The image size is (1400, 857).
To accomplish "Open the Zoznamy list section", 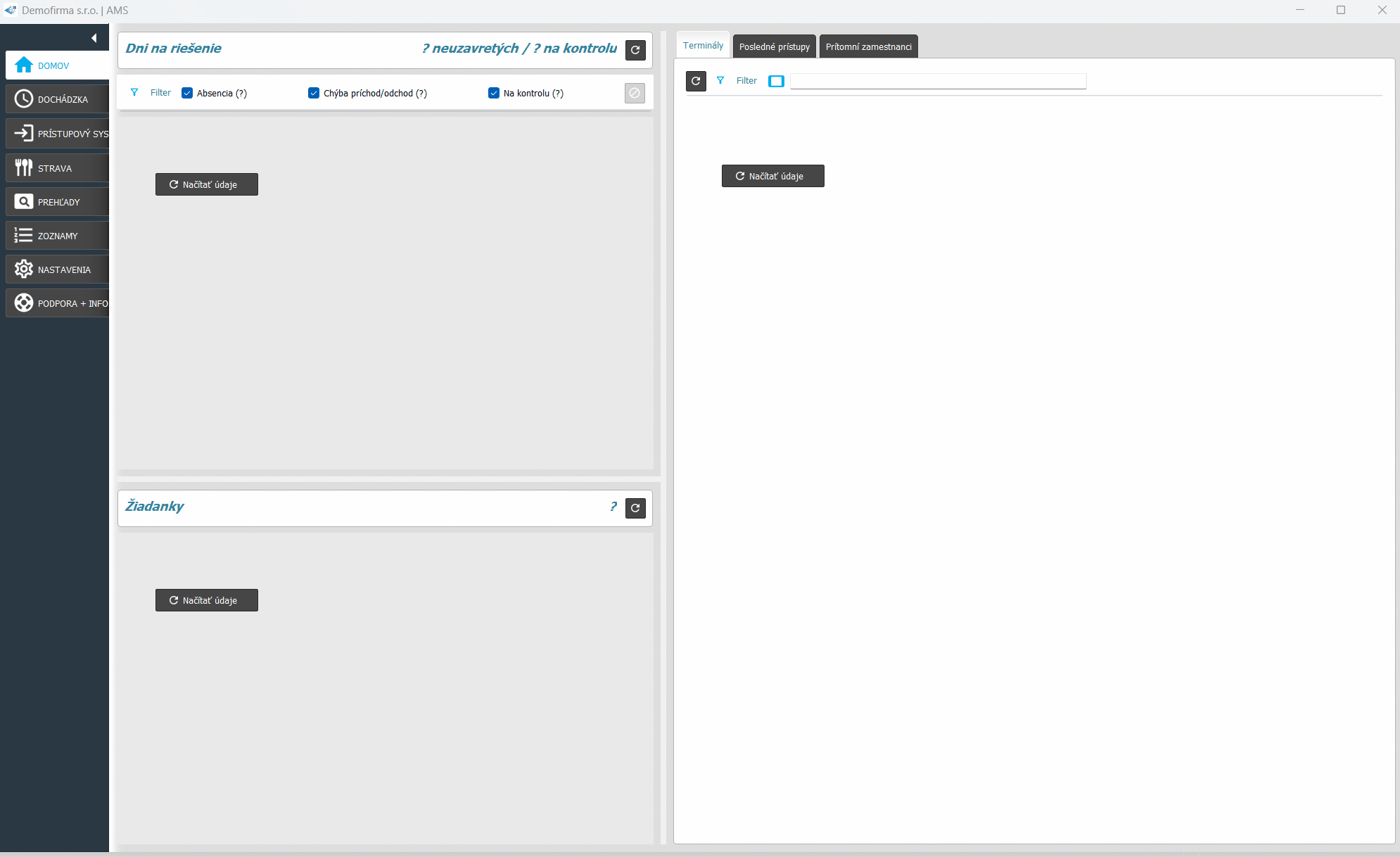I will click(x=58, y=236).
